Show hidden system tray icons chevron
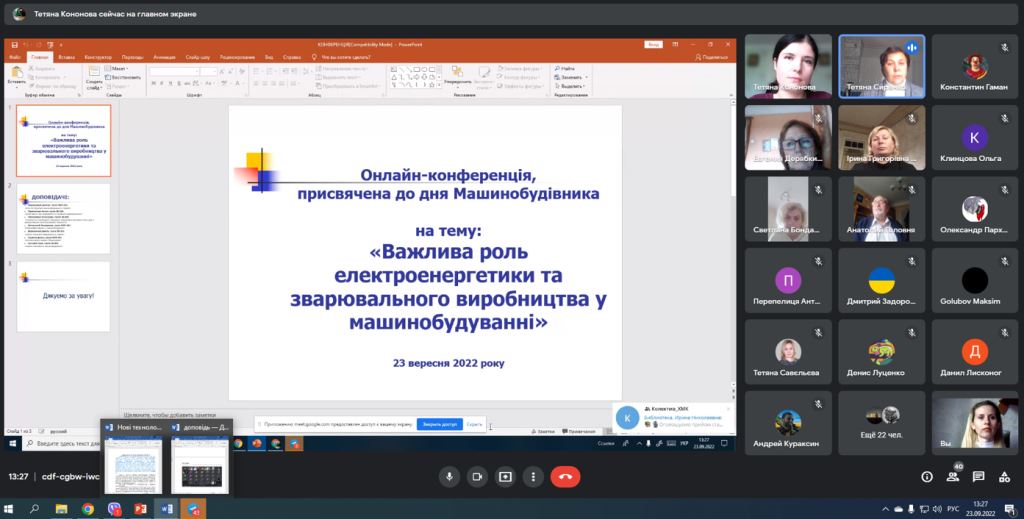1024x519 pixels. (886, 509)
